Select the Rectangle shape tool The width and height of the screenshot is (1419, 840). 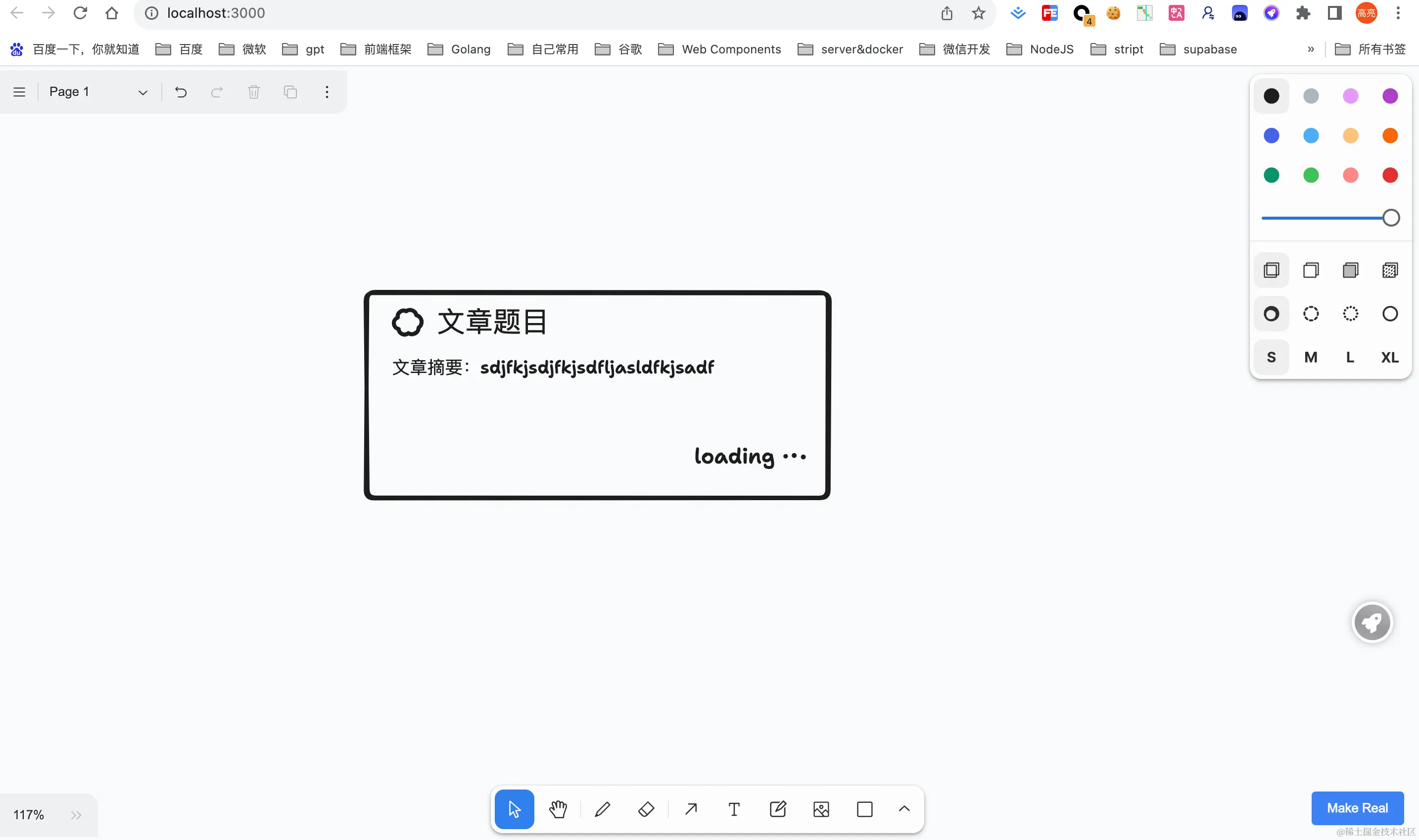tap(864, 809)
